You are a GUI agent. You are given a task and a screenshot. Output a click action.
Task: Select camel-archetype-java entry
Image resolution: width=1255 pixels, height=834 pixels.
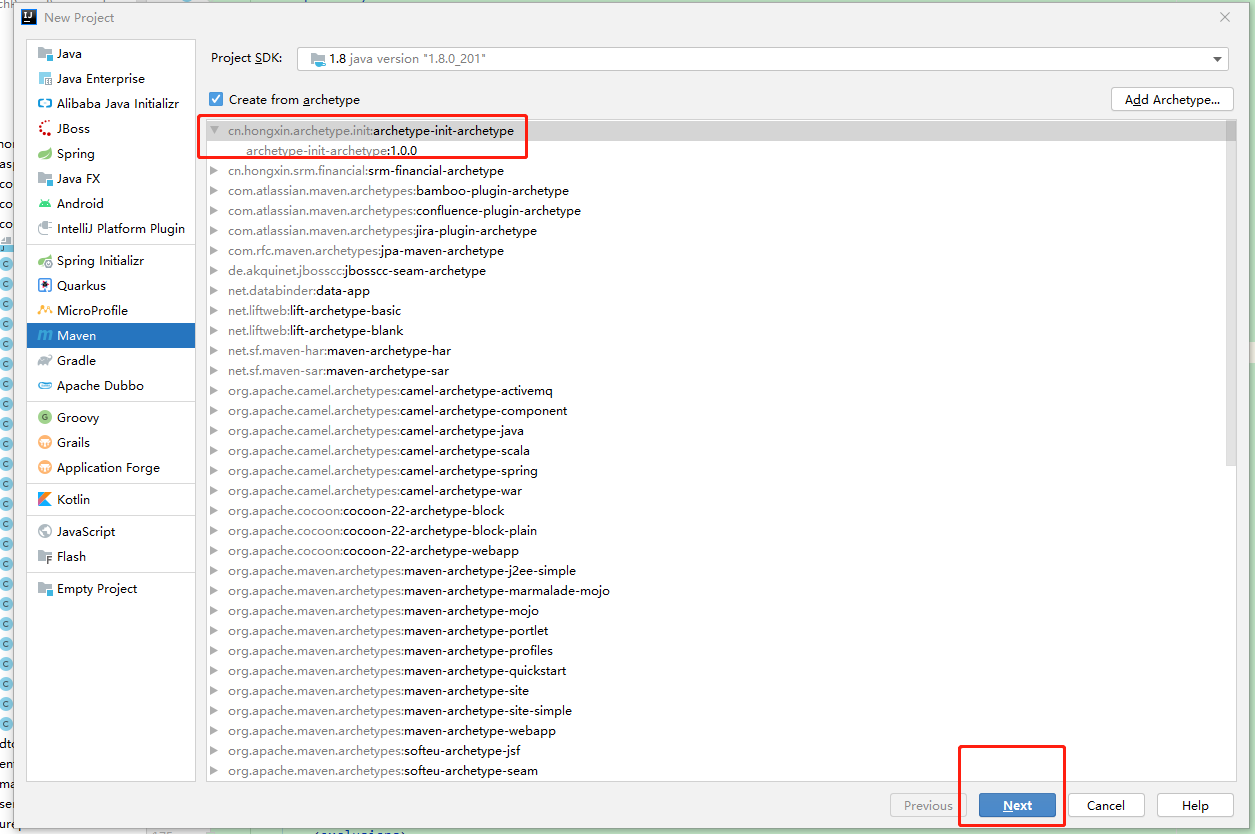point(375,431)
